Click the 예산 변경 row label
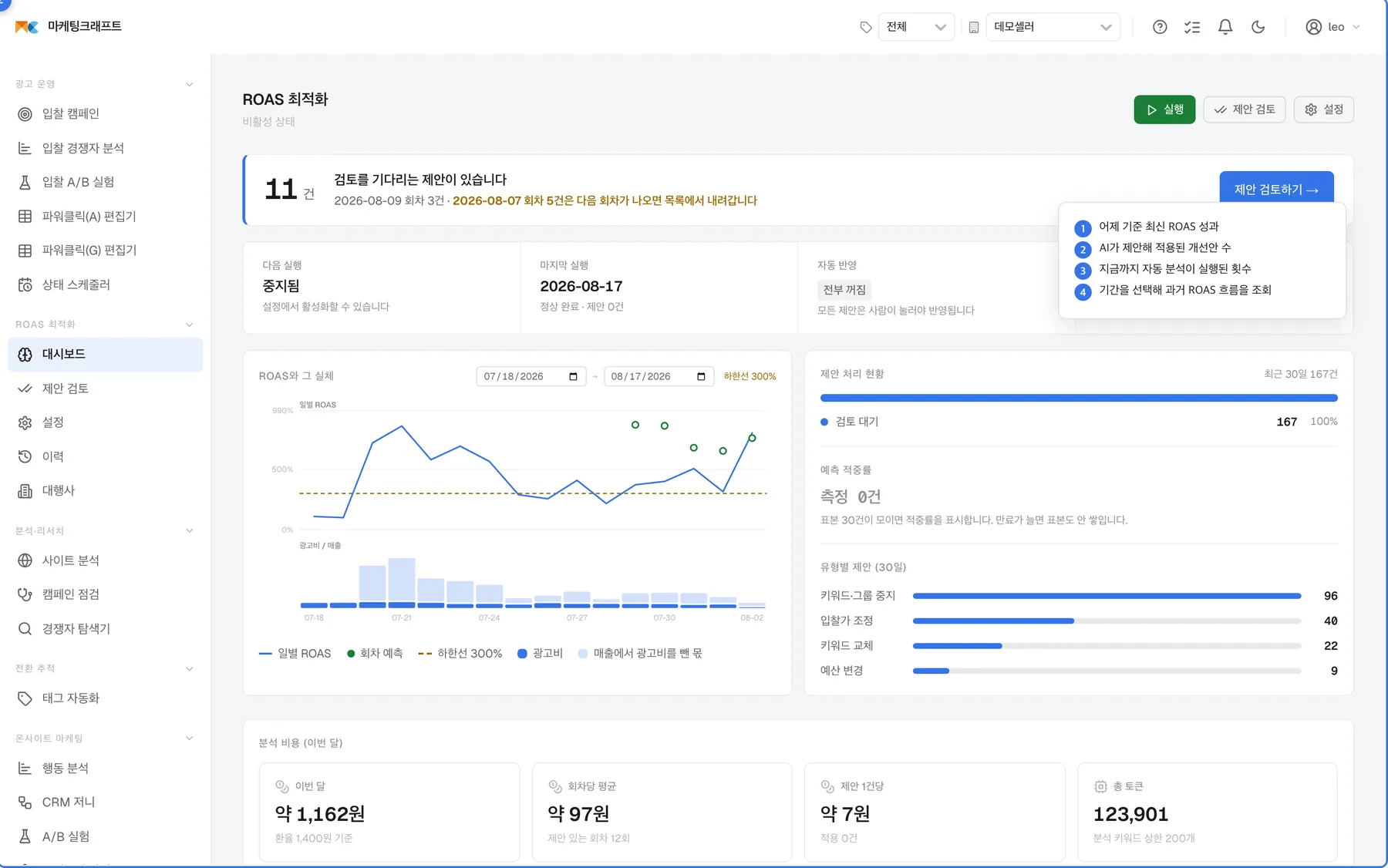The height and width of the screenshot is (868, 1388). [x=841, y=671]
